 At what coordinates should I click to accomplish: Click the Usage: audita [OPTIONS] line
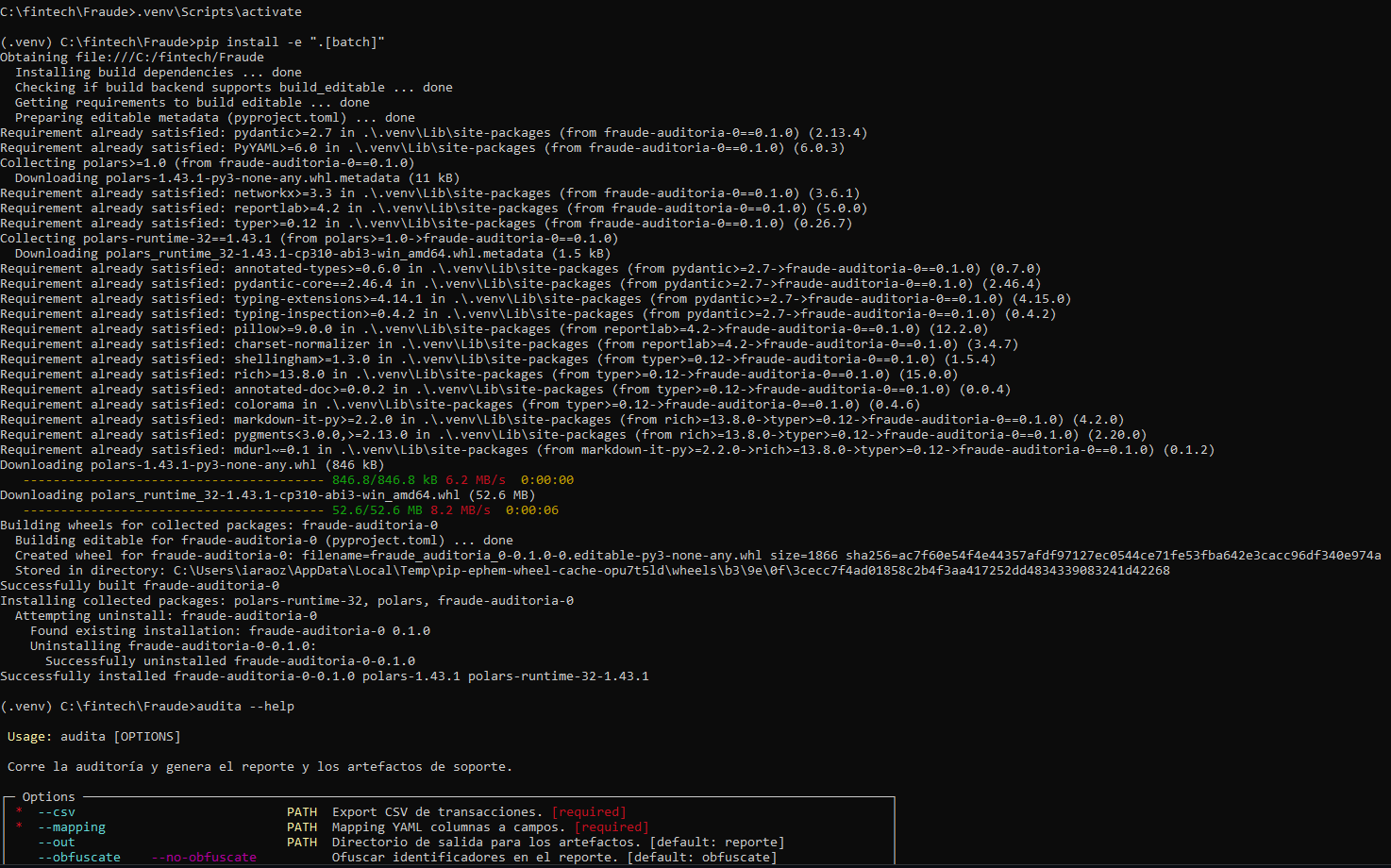coord(94,737)
